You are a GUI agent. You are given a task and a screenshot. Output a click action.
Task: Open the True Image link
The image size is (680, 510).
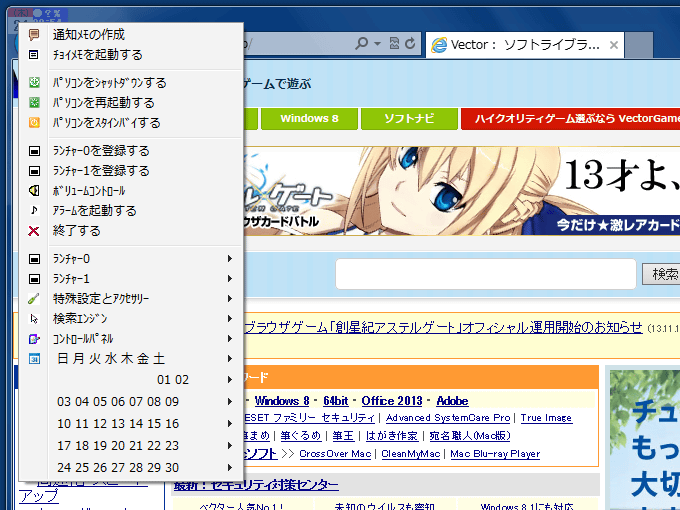pos(546,418)
